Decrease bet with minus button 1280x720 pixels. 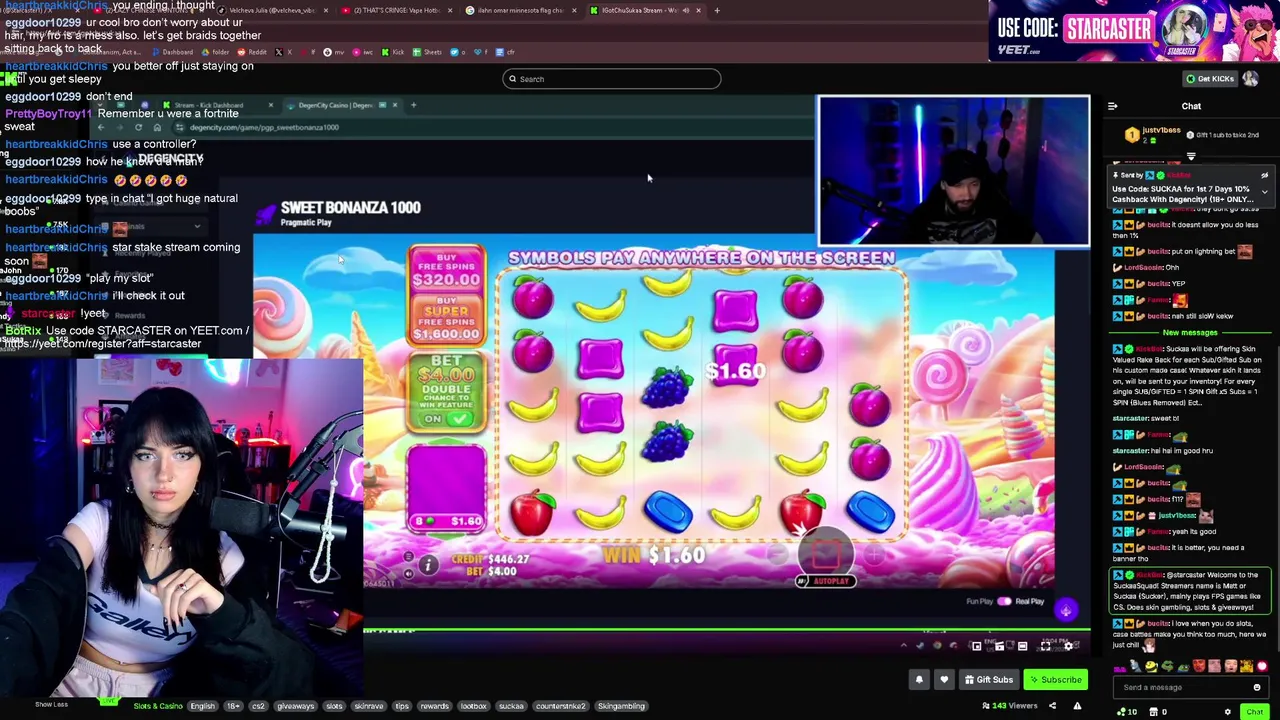(x=778, y=553)
